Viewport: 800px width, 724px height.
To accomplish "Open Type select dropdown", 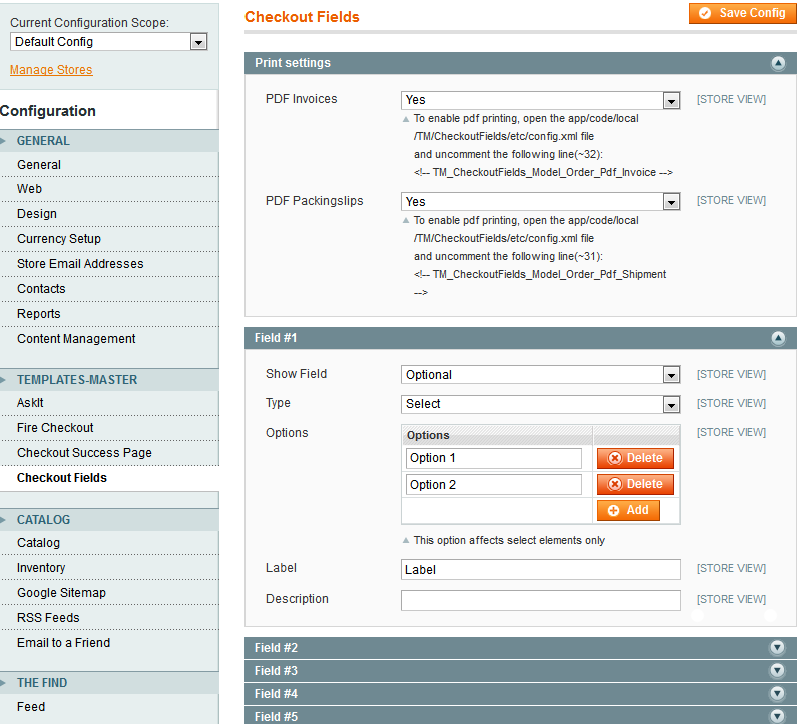I will pyautogui.click(x=540, y=404).
